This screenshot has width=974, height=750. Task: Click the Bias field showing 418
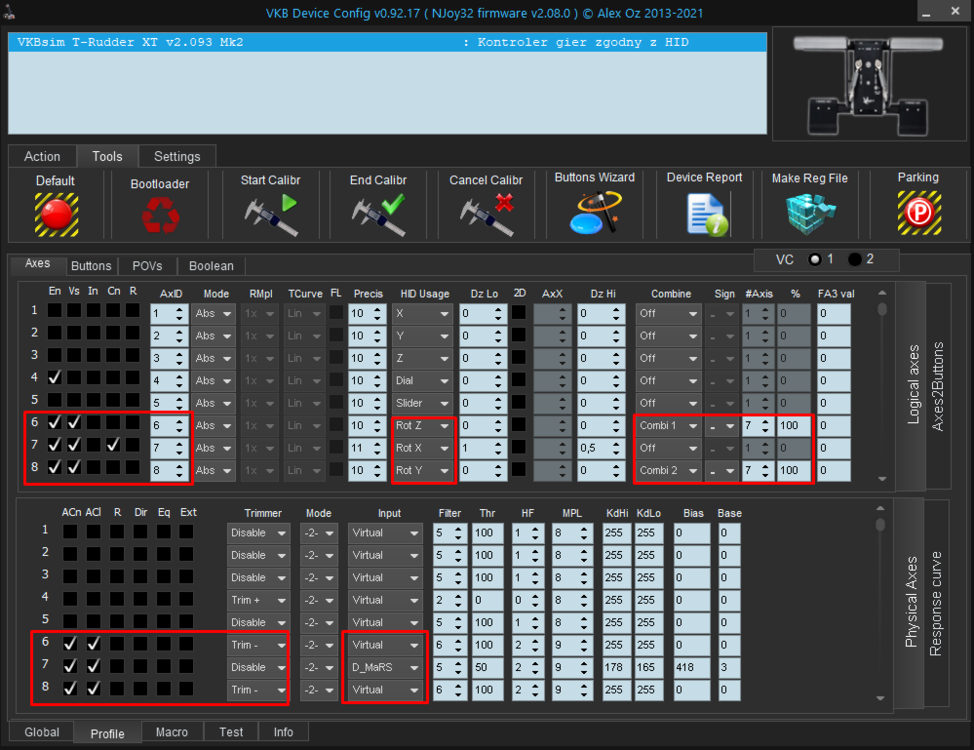(691, 667)
